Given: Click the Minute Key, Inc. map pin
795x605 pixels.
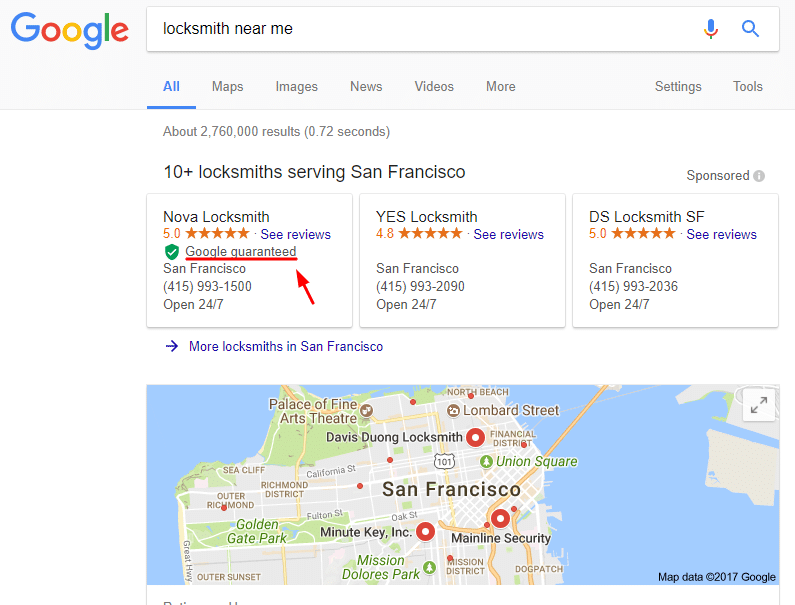Looking at the screenshot, I should (425, 532).
